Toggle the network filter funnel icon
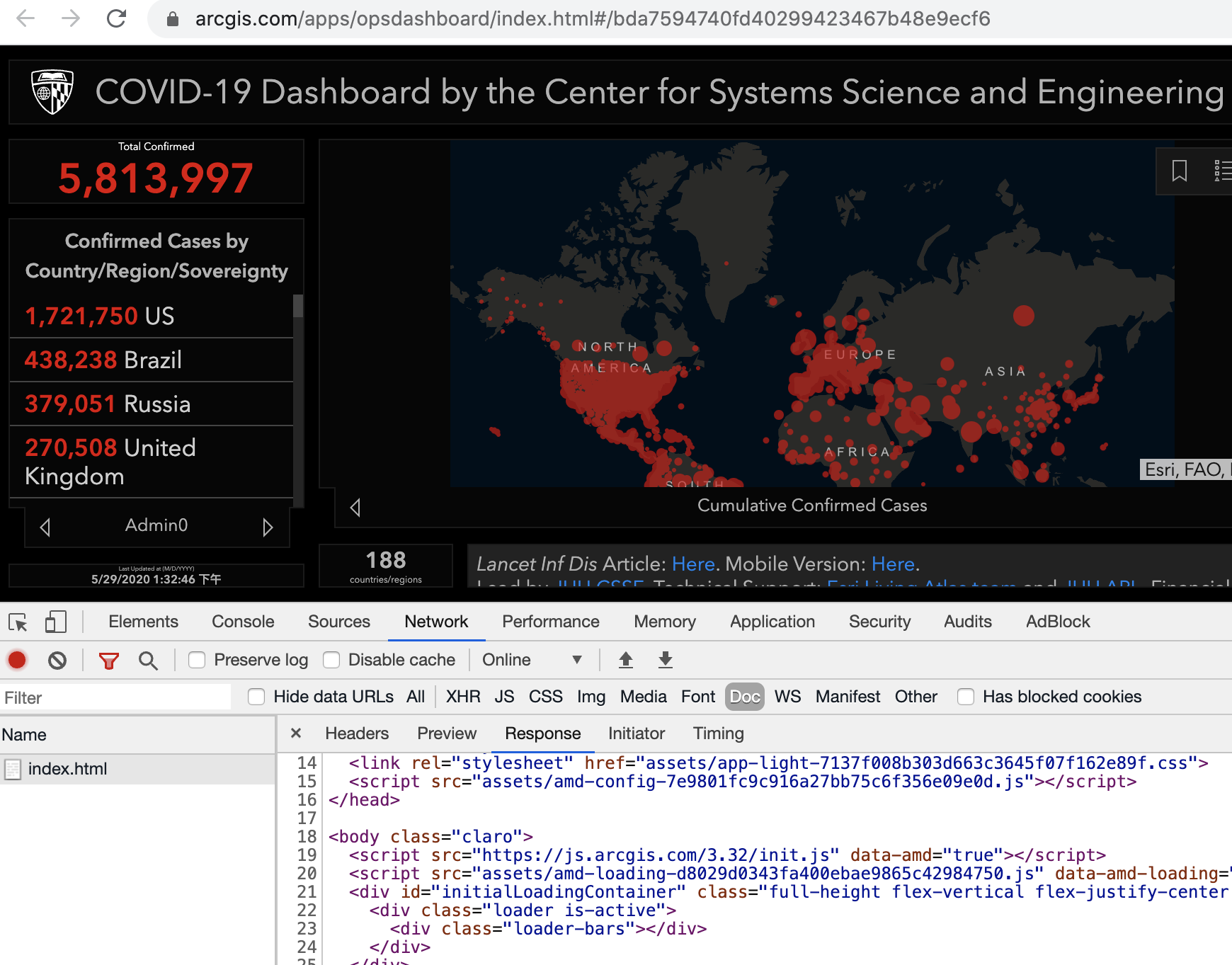1232x965 pixels. [108, 661]
